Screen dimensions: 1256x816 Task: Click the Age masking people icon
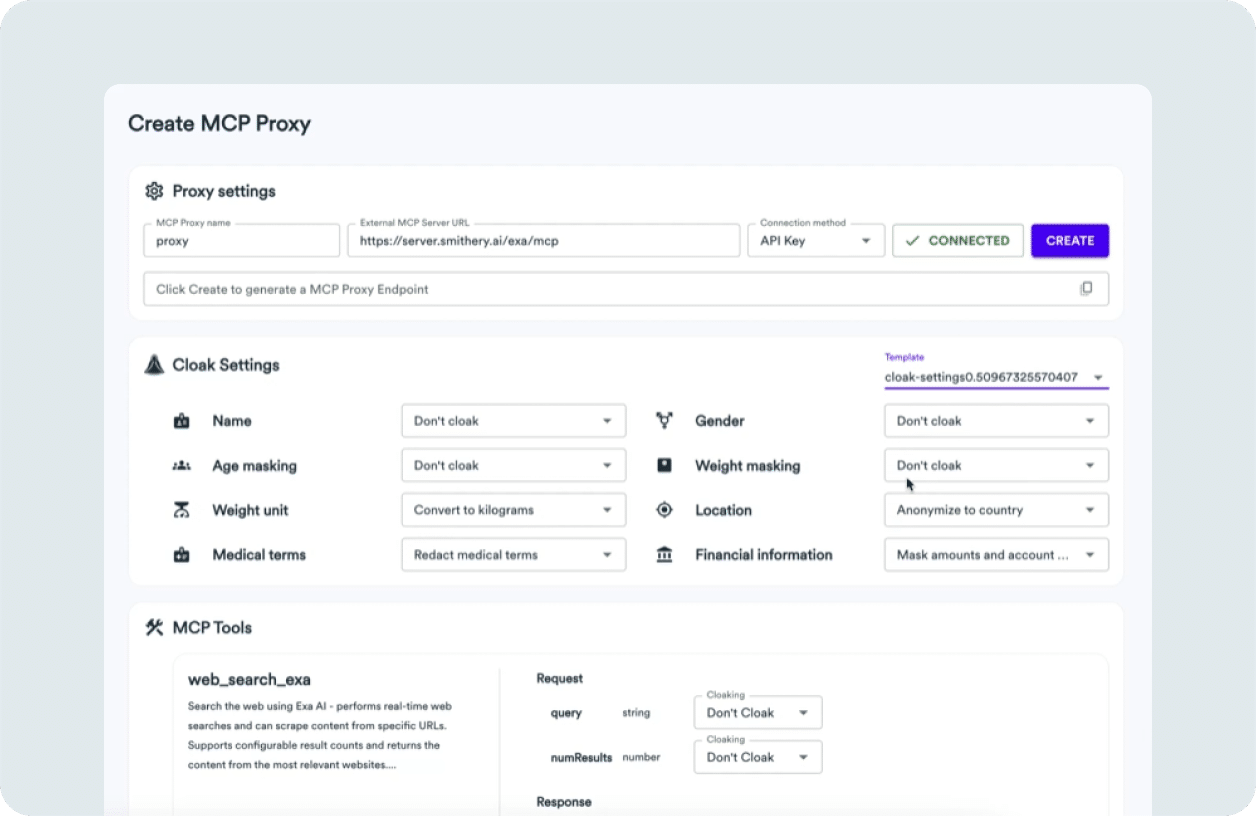point(181,466)
